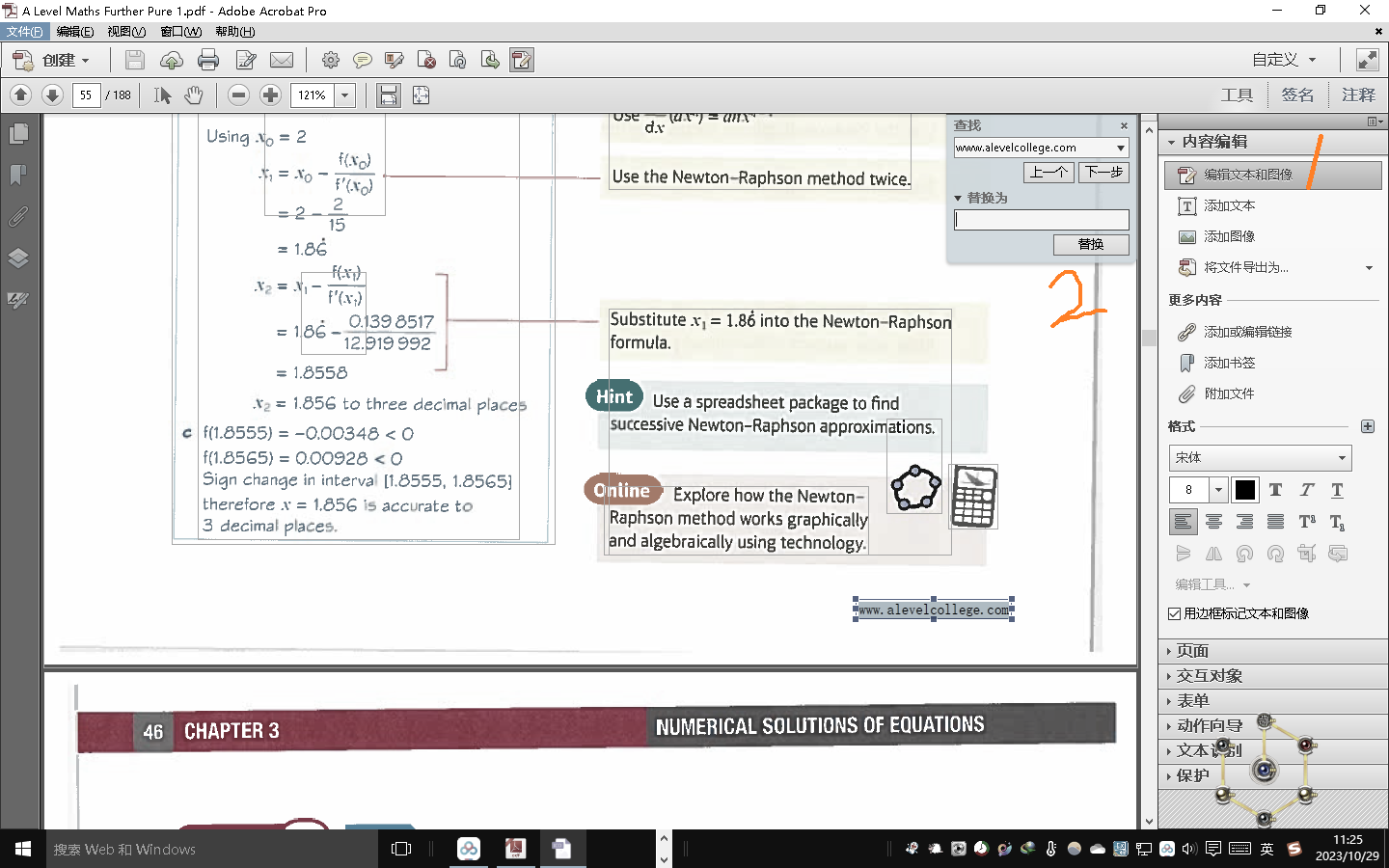The height and width of the screenshot is (868, 1389).
Task: Uncheck 用边框标记文本和图像 checkbox
Action: tap(1174, 613)
